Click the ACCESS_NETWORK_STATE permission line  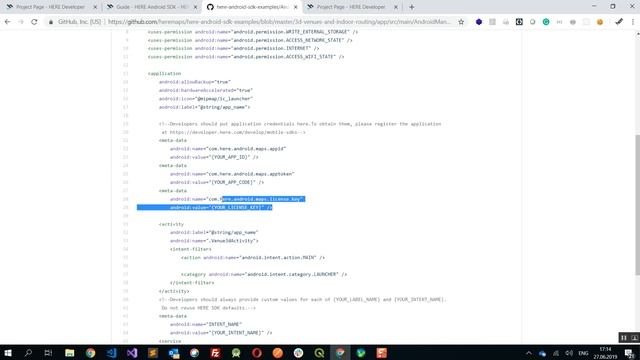[x=250, y=40]
